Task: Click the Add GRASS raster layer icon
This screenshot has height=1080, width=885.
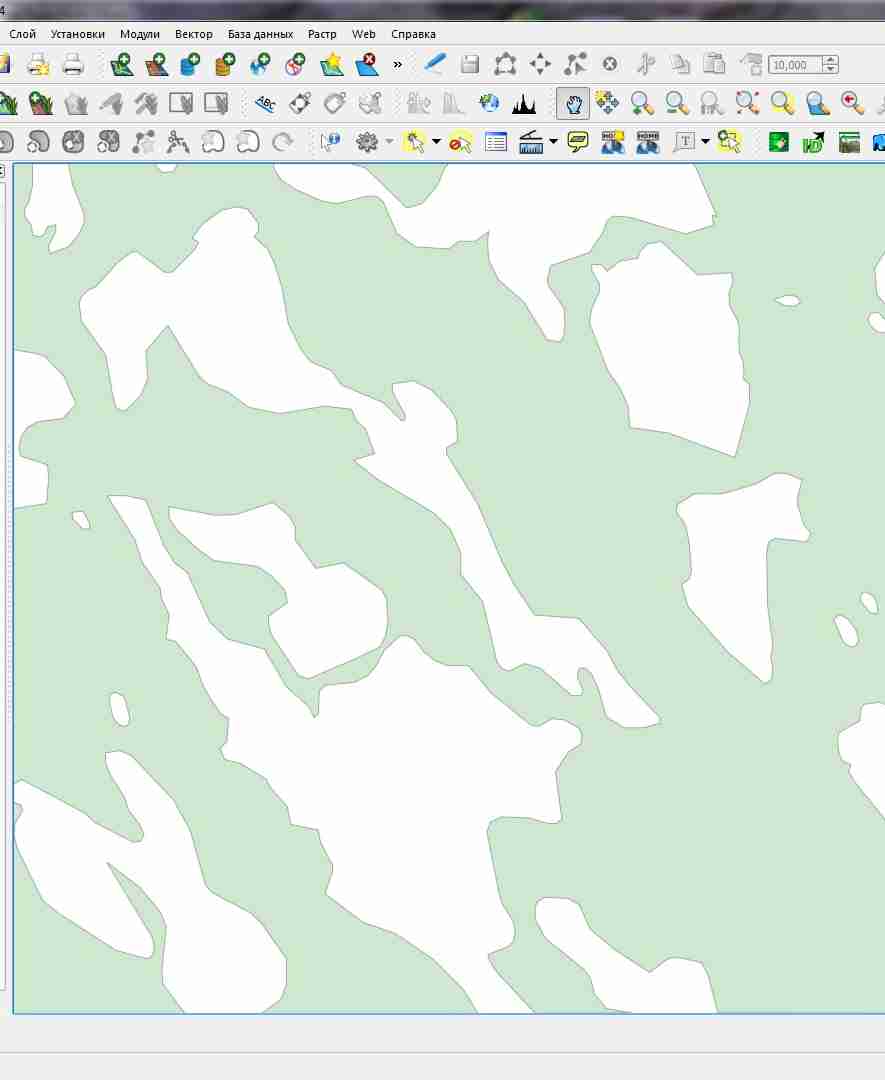Action: (x=41, y=104)
